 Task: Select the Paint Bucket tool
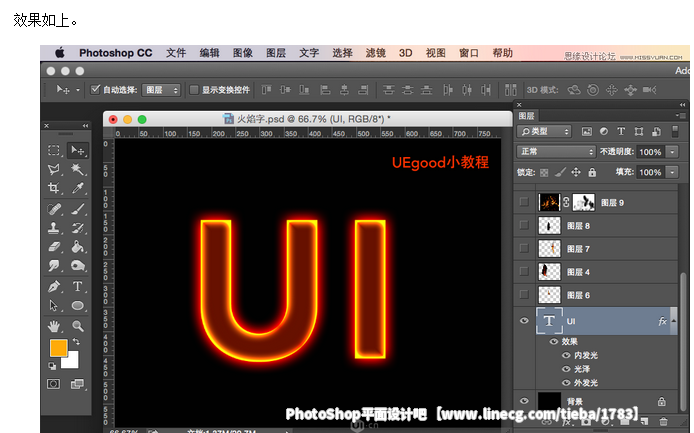[77, 247]
